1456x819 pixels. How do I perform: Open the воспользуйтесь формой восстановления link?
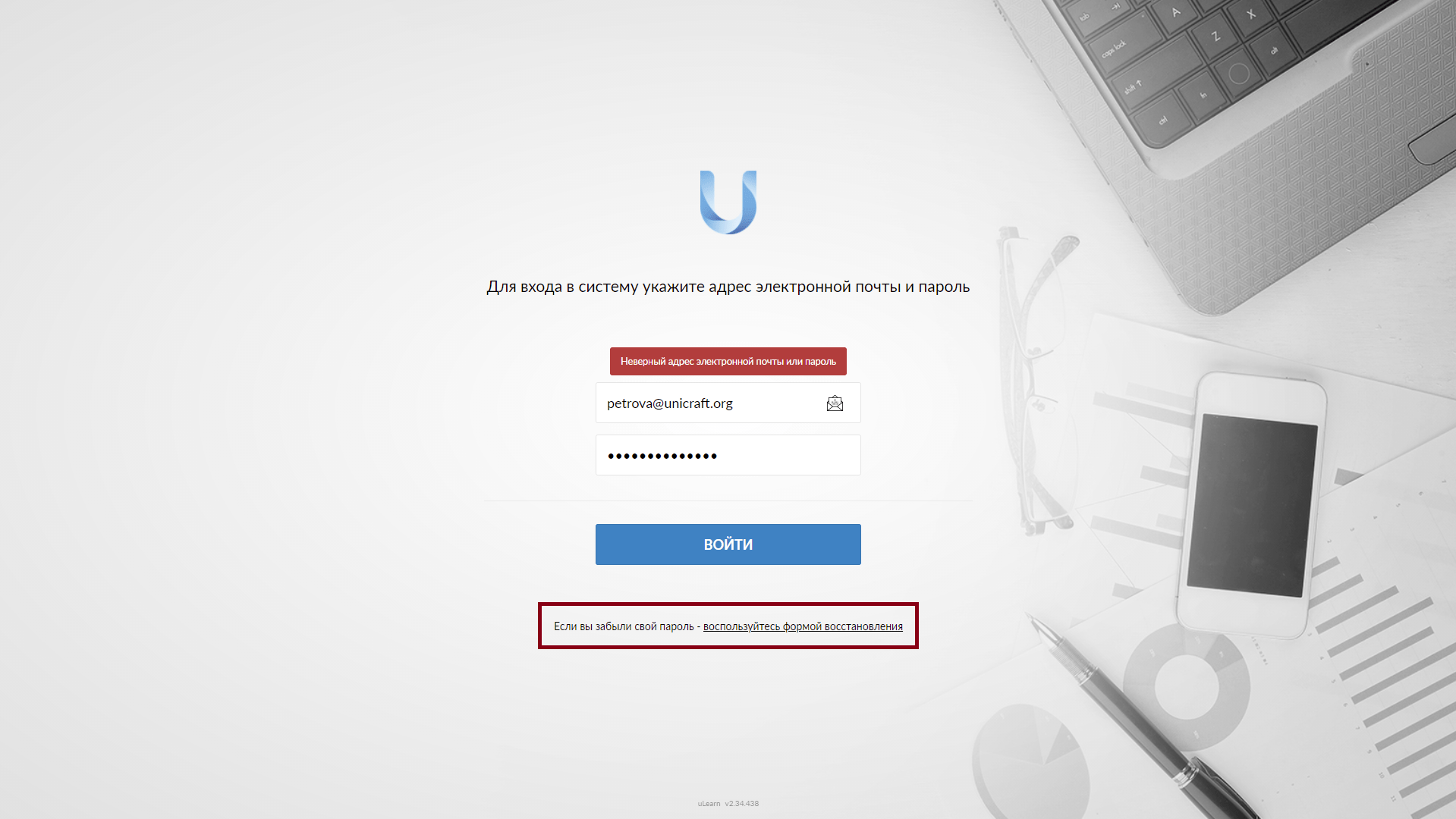point(803,626)
